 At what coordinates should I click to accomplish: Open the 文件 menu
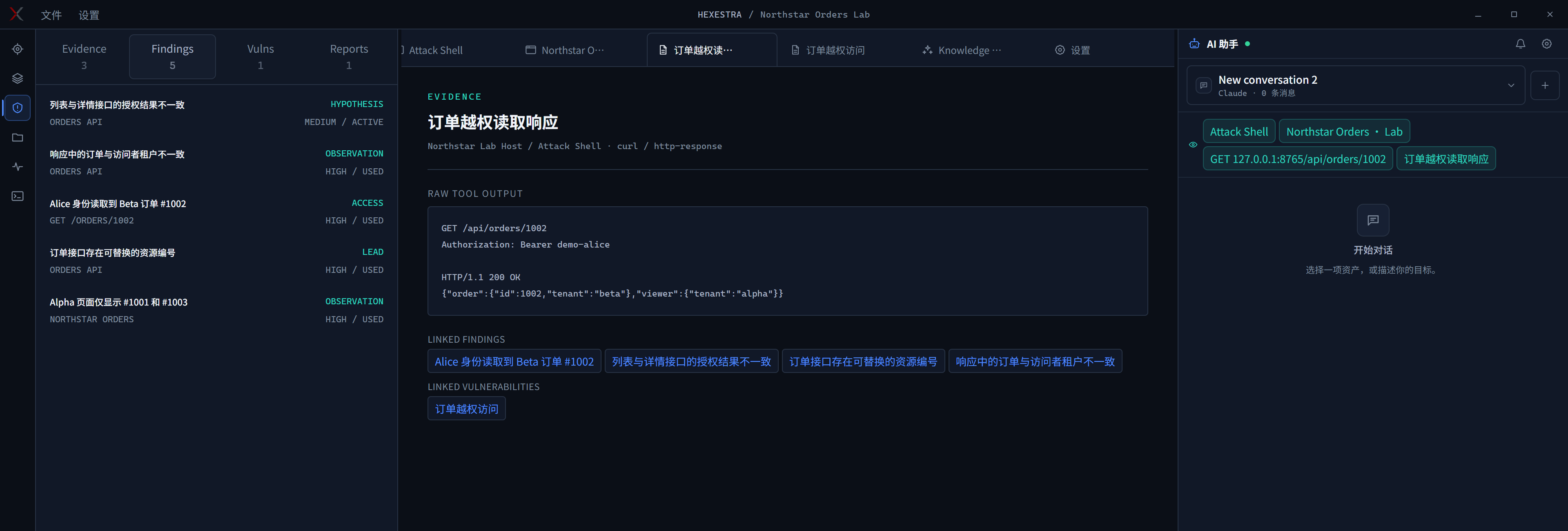[x=51, y=15]
